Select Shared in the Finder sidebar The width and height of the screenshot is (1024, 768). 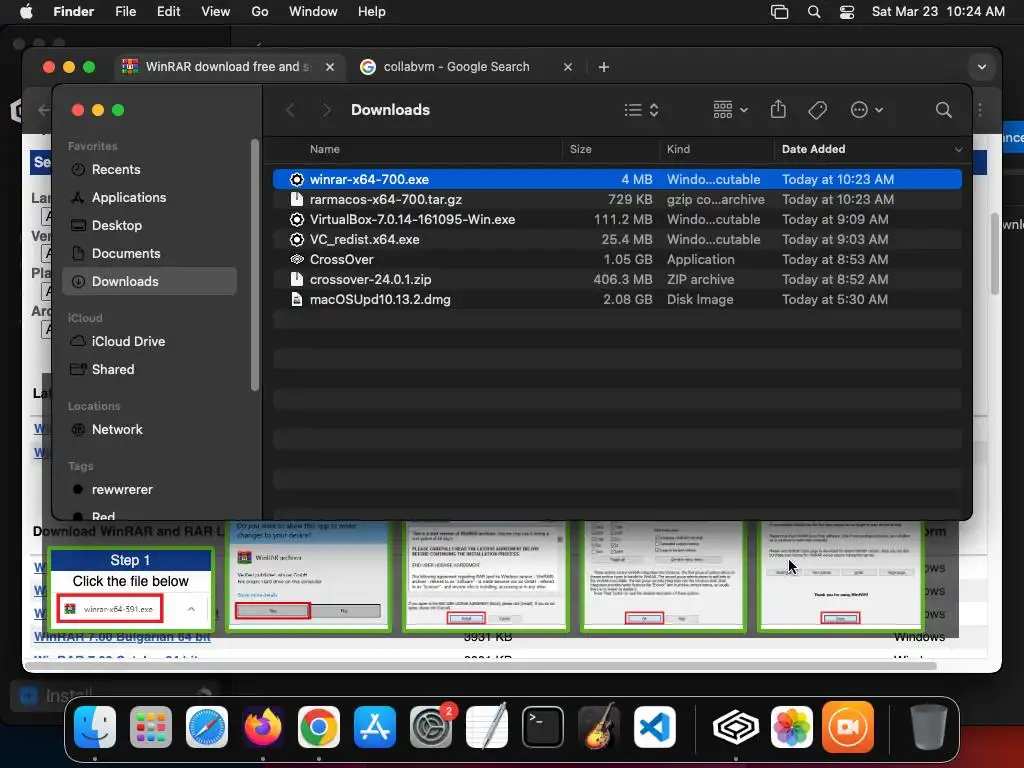[150, 370]
